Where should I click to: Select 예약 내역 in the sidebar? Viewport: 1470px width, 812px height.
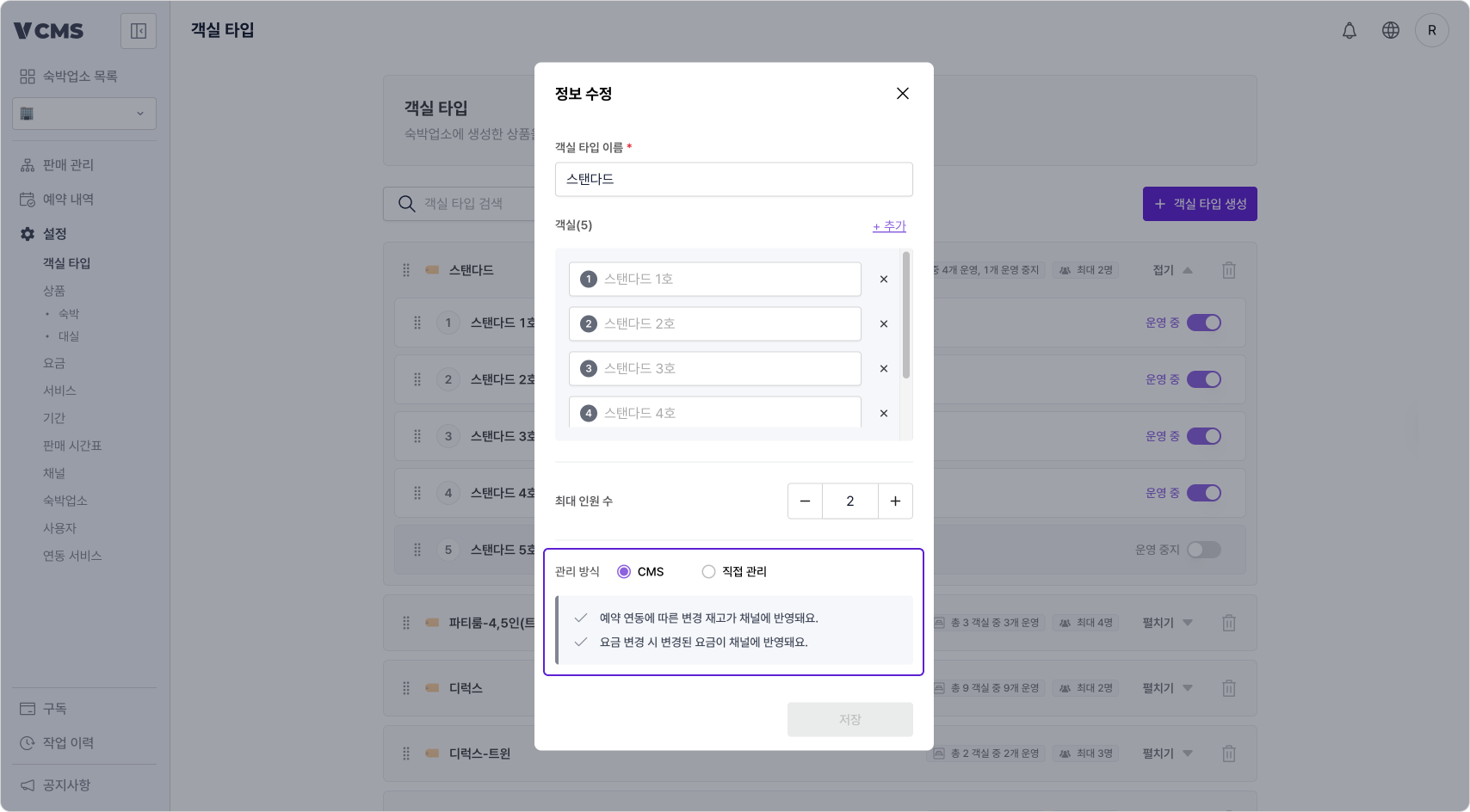(65, 199)
